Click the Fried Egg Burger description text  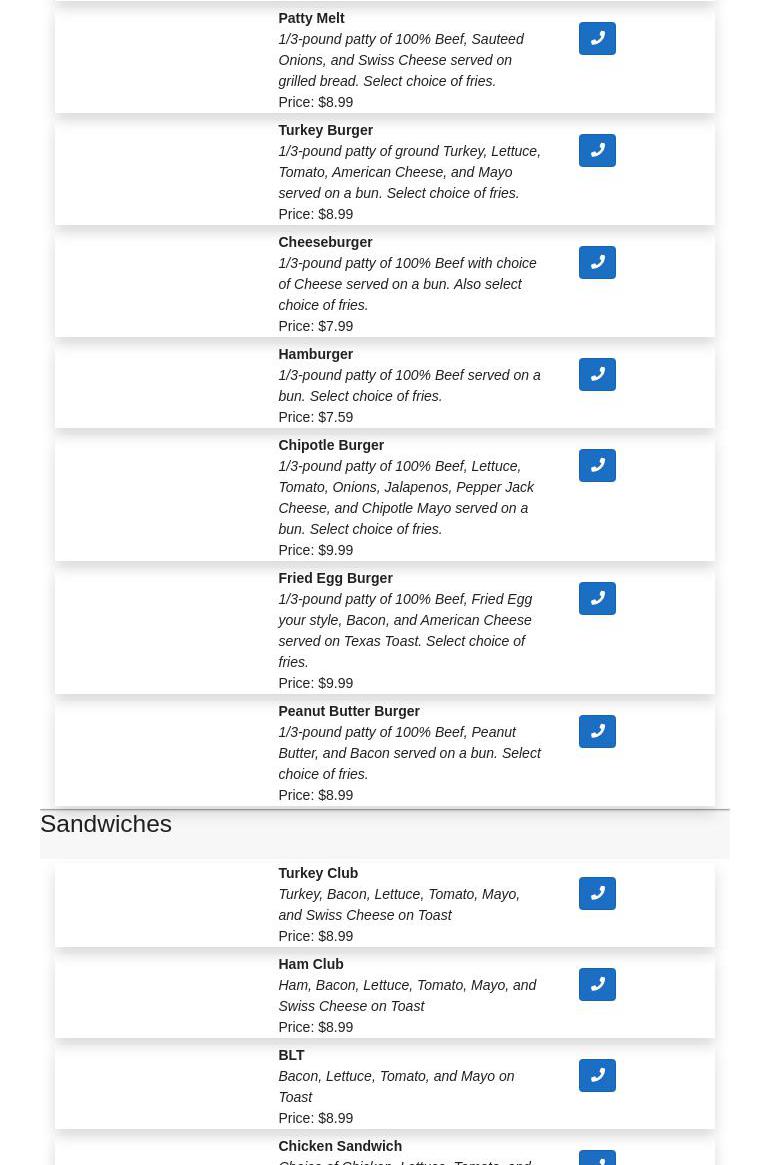pyautogui.click(x=405, y=630)
